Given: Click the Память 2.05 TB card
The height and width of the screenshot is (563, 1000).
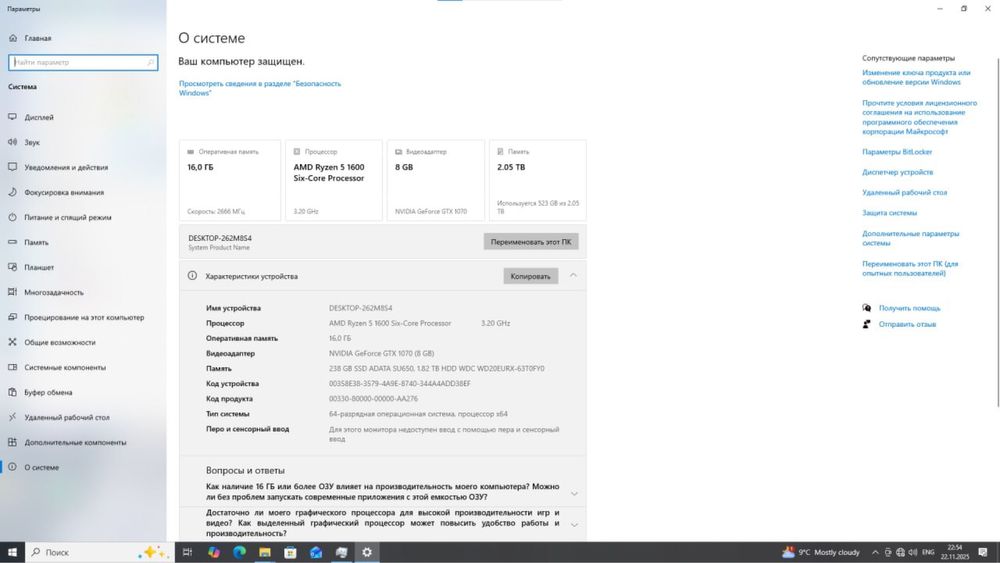Looking at the screenshot, I should point(538,180).
